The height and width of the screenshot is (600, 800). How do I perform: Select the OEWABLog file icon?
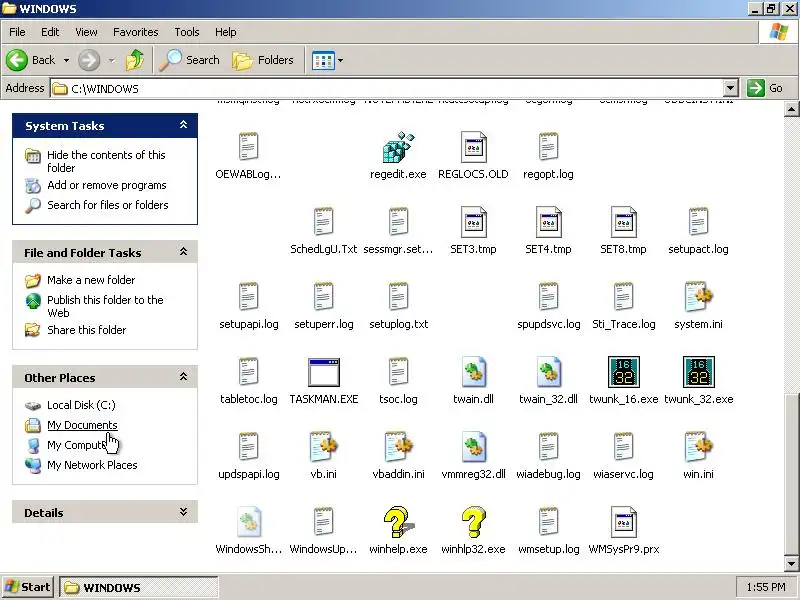click(248, 147)
